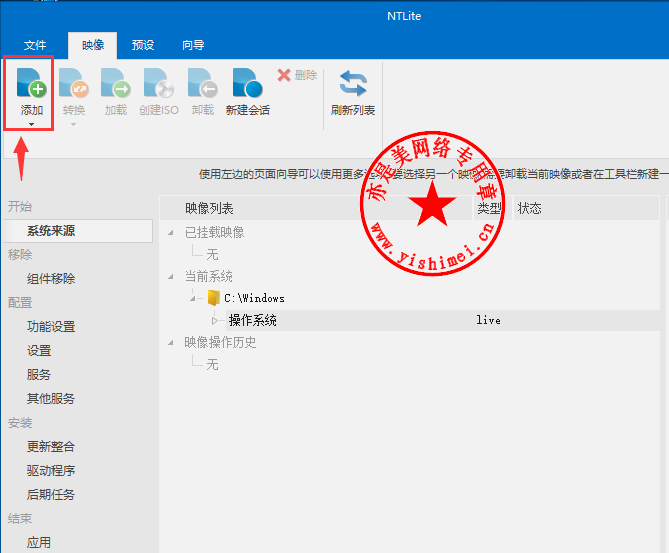Click the 加载 (Load) icon
This screenshot has width=669, height=553.
(116, 83)
